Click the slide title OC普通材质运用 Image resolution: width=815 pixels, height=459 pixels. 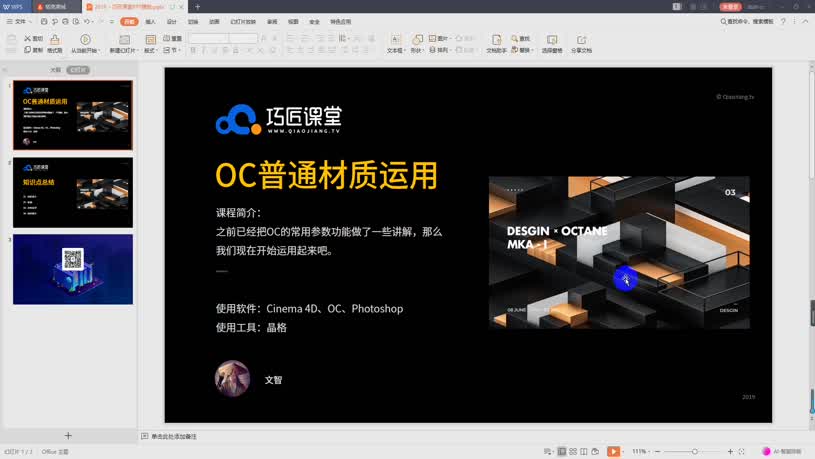[x=326, y=175]
